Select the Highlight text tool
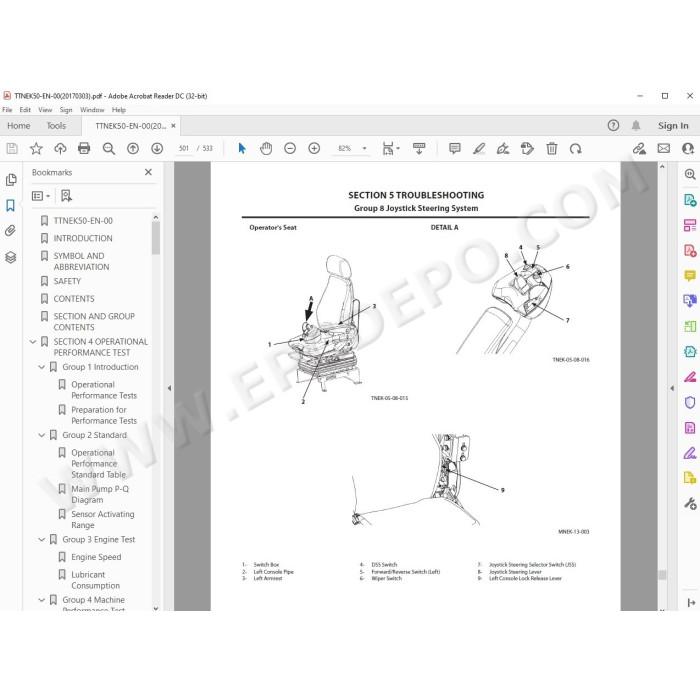 [x=479, y=148]
